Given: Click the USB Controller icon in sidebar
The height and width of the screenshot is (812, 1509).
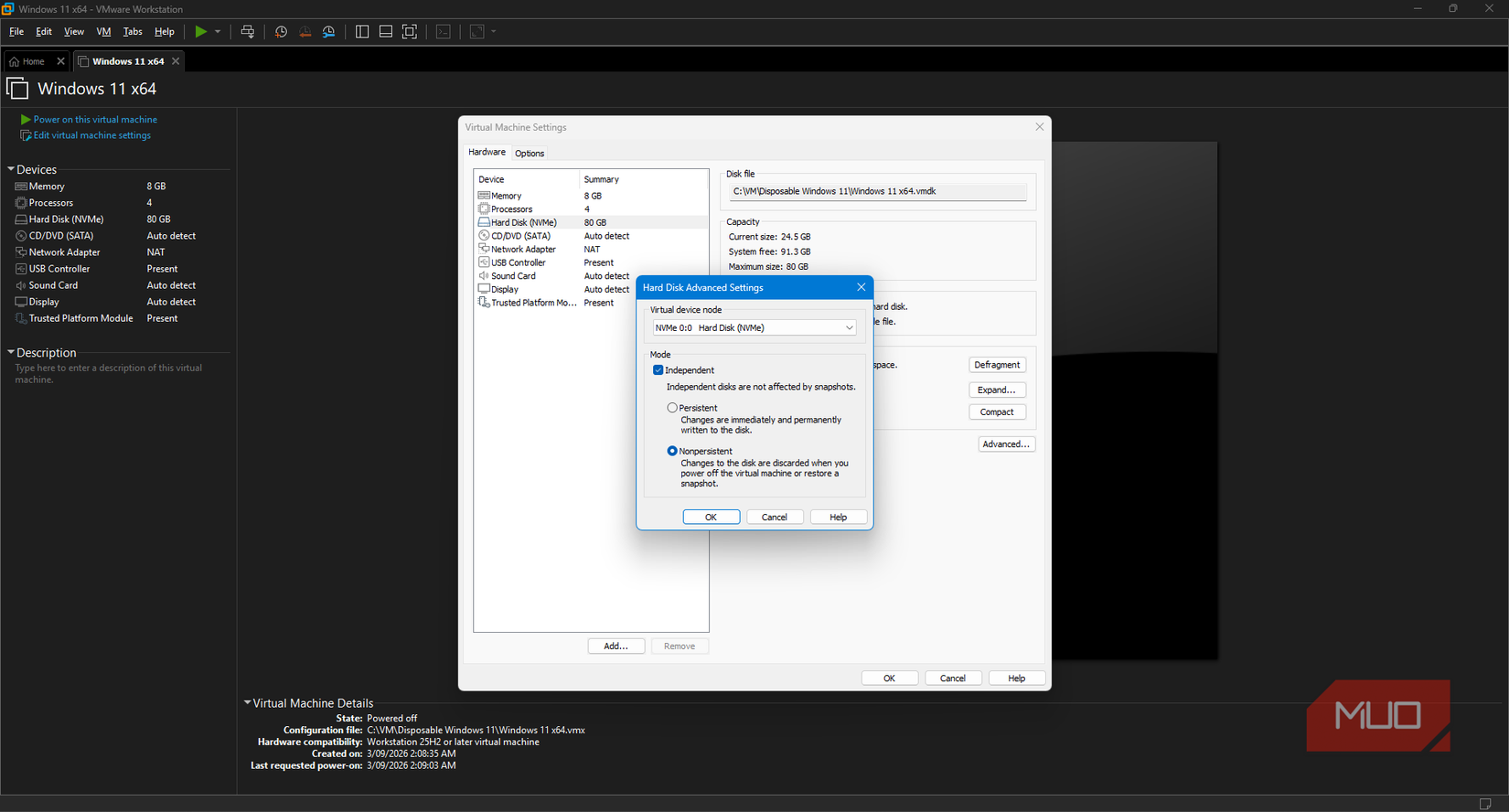Looking at the screenshot, I should pyautogui.click(x=21, y=269).
